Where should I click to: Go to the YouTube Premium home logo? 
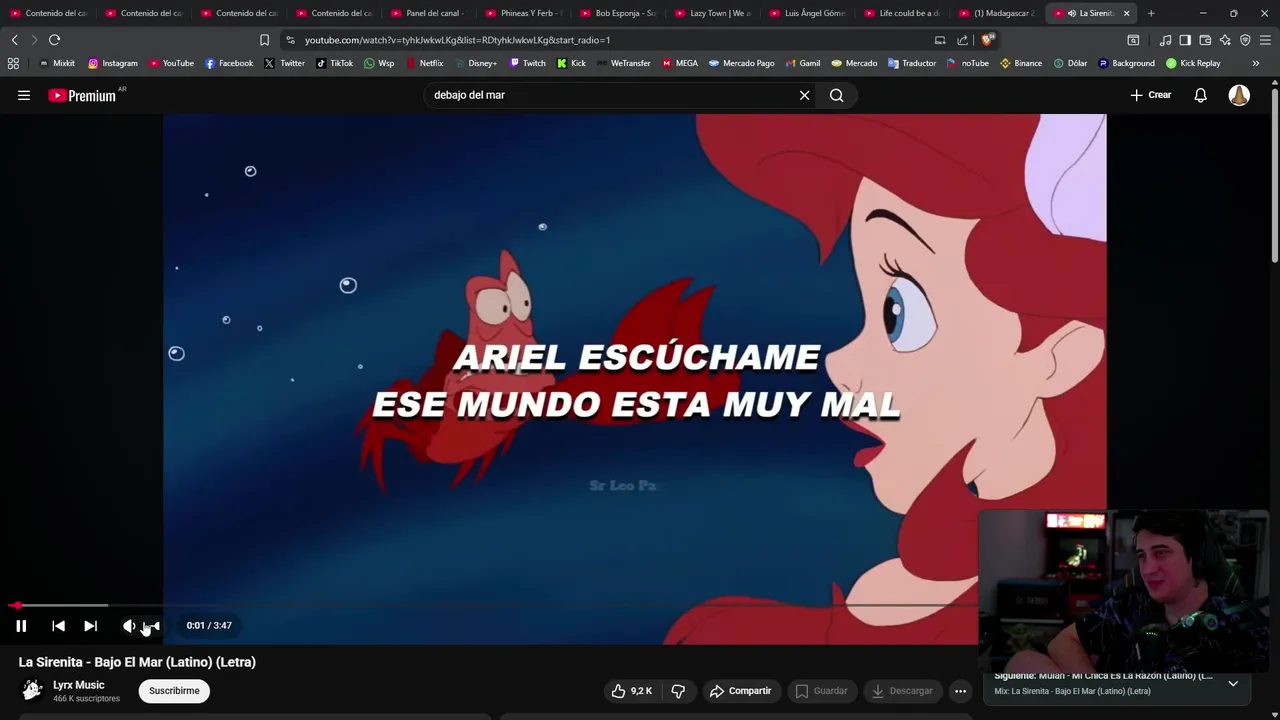[82, 95]
